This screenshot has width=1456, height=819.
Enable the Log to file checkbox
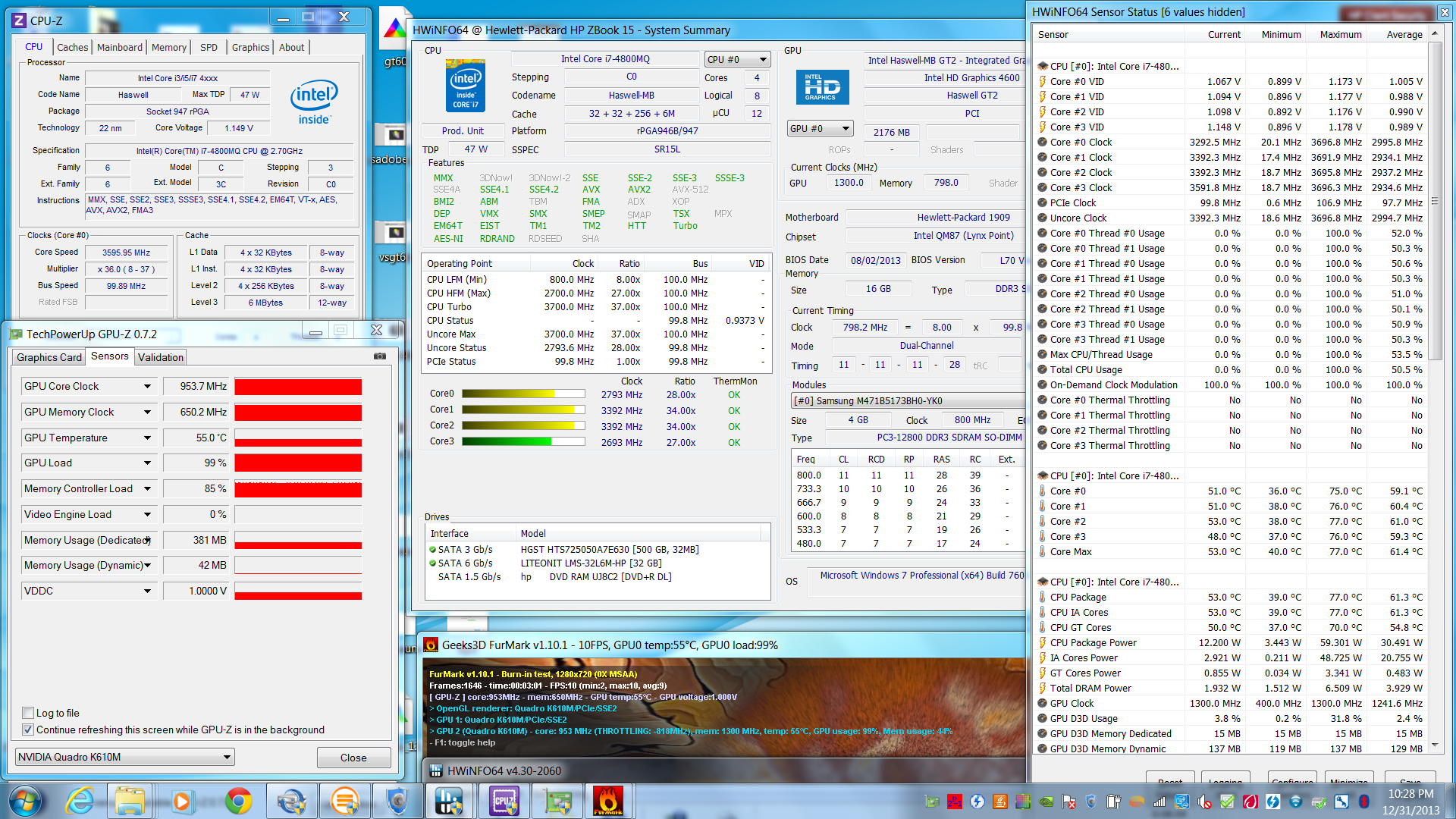click(x=28, y=713)
